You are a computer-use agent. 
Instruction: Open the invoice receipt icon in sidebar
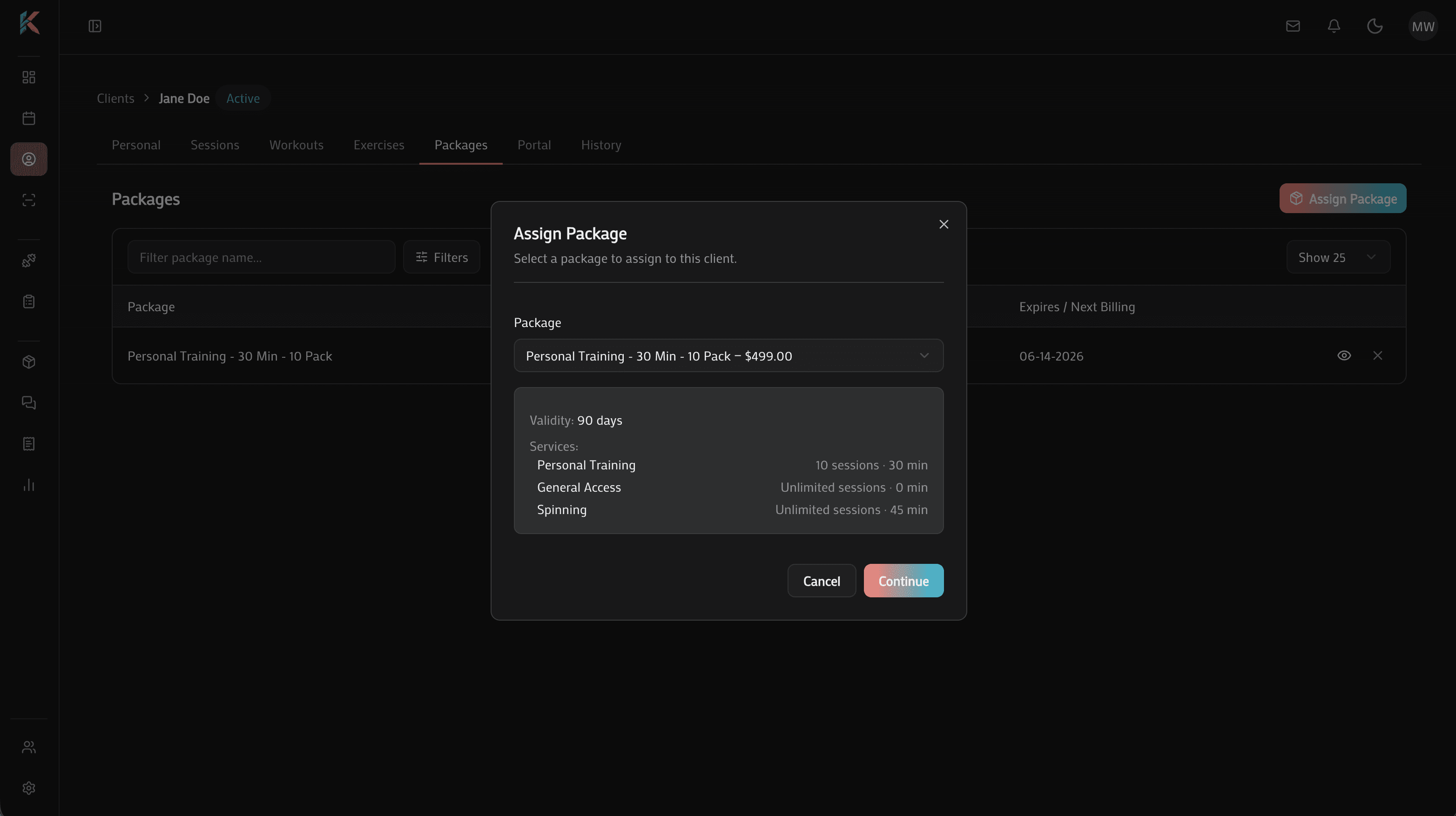click(29, 444)
